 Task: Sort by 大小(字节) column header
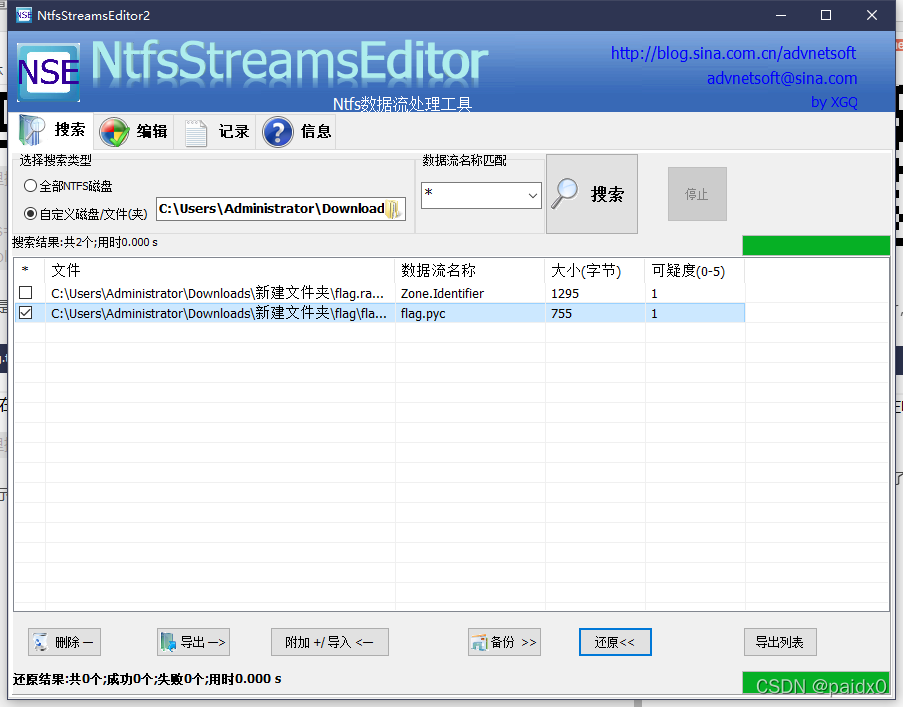pos(595,271)
